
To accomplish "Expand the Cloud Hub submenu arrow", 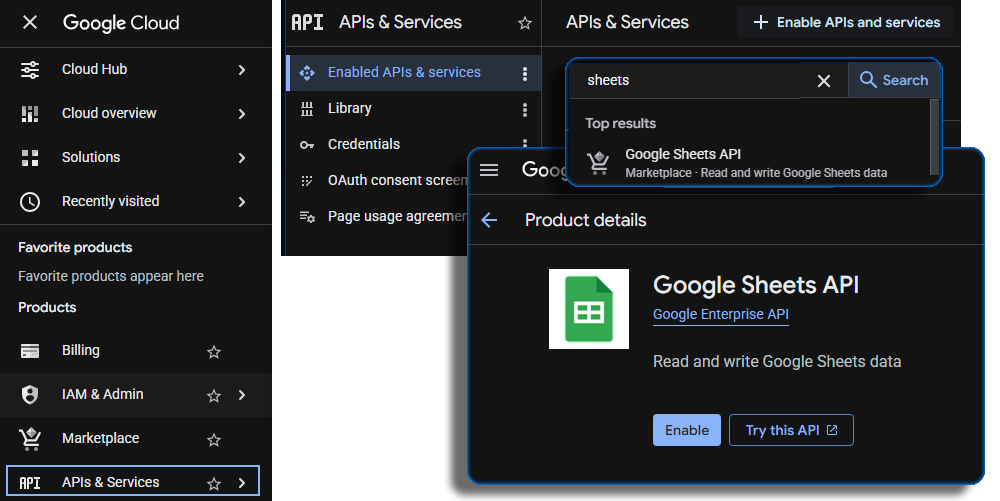I will click(242, 70).
